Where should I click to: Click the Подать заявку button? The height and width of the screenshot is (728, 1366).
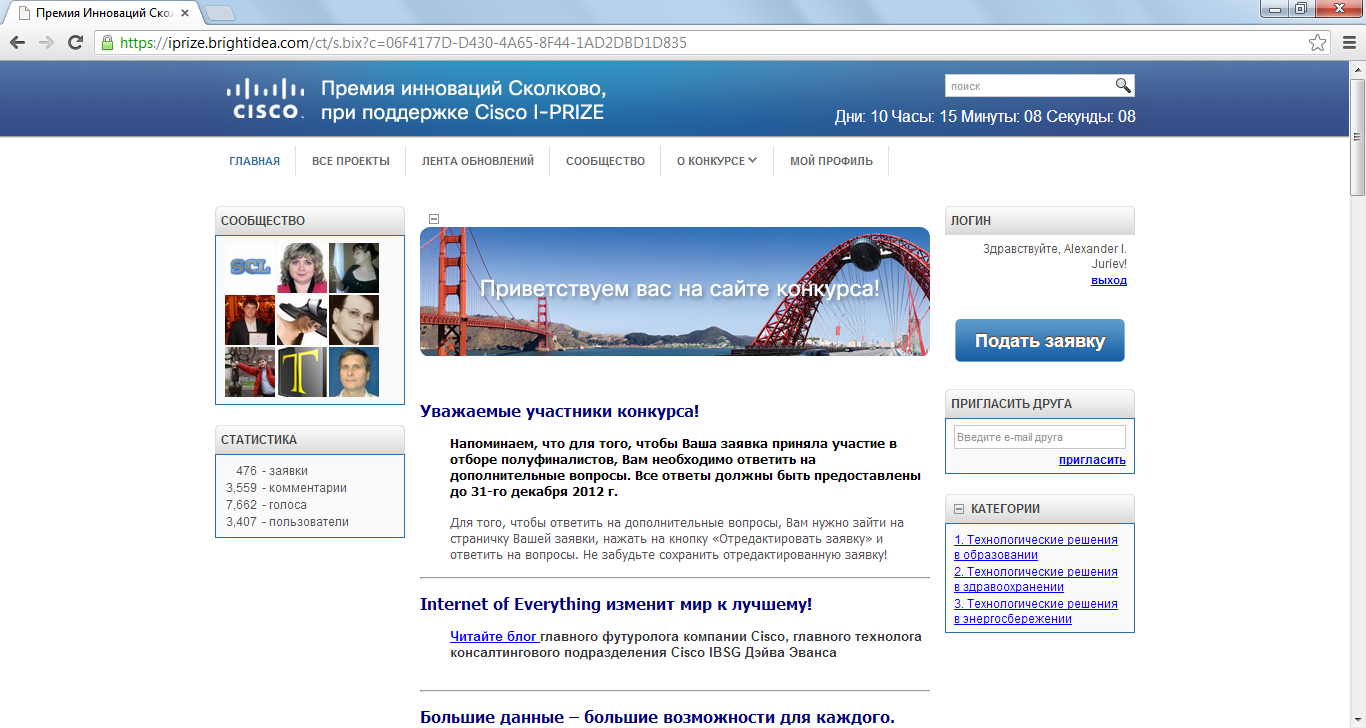coord(1040,340)
